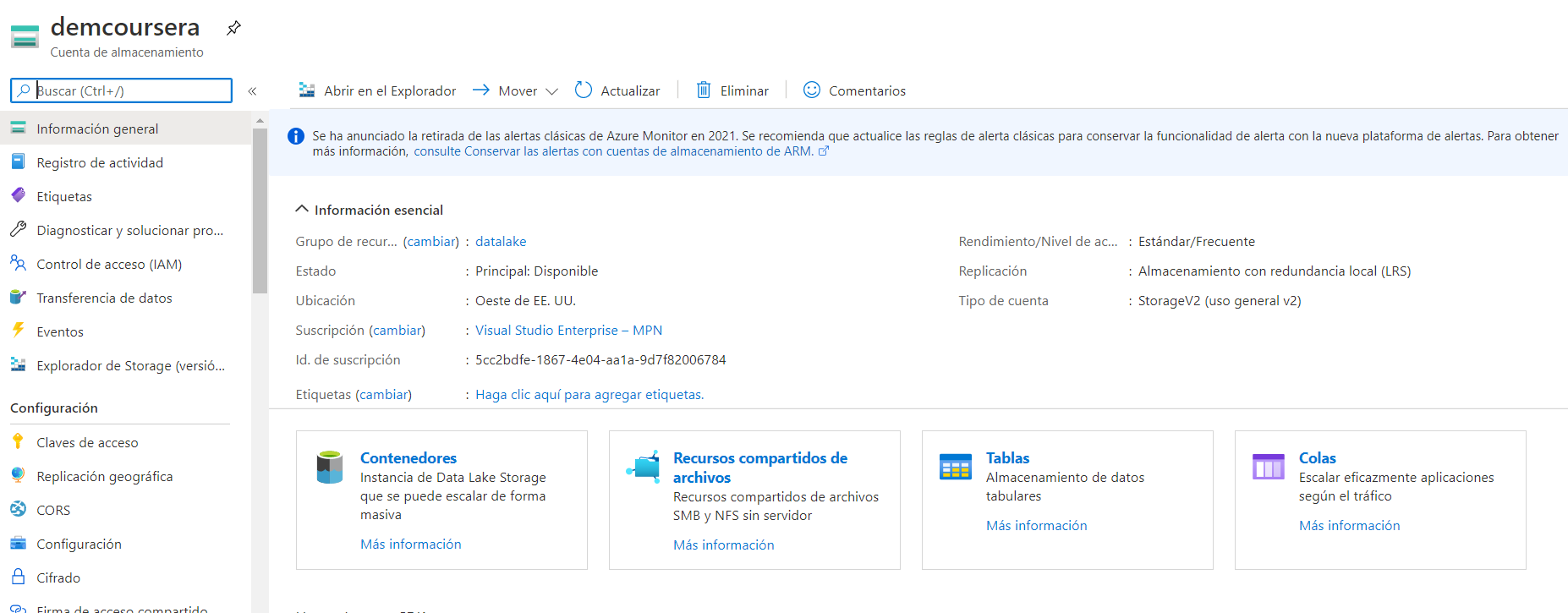Screen dimensions: 1568x613
Task: Click the sidebar scrollbar thumb
Action: (260, 211)
